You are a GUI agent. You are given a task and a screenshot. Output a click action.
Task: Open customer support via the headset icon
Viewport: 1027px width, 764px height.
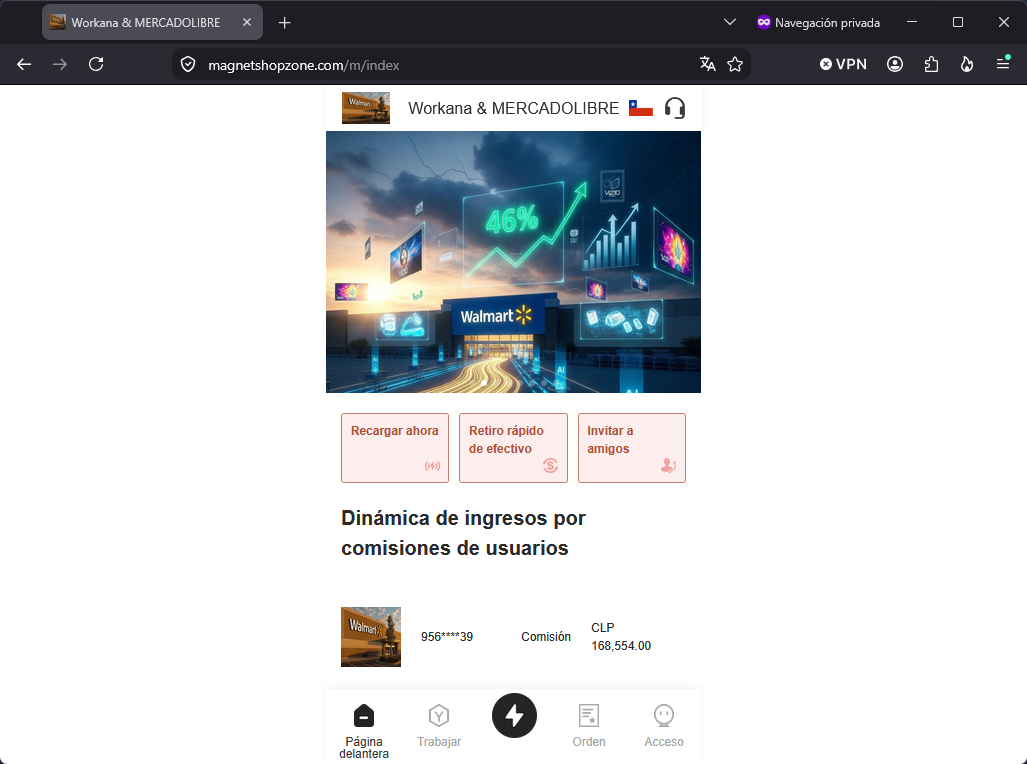click(x=675, y=108)
